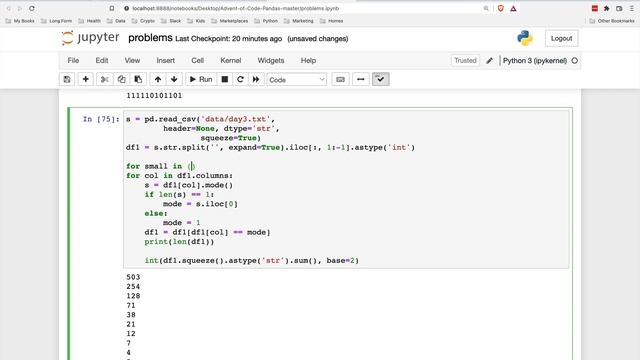Image resolution: width=640 pixels, height=360 pixels.
Task: Click the Python logo icon
Action: click(524, 38)
